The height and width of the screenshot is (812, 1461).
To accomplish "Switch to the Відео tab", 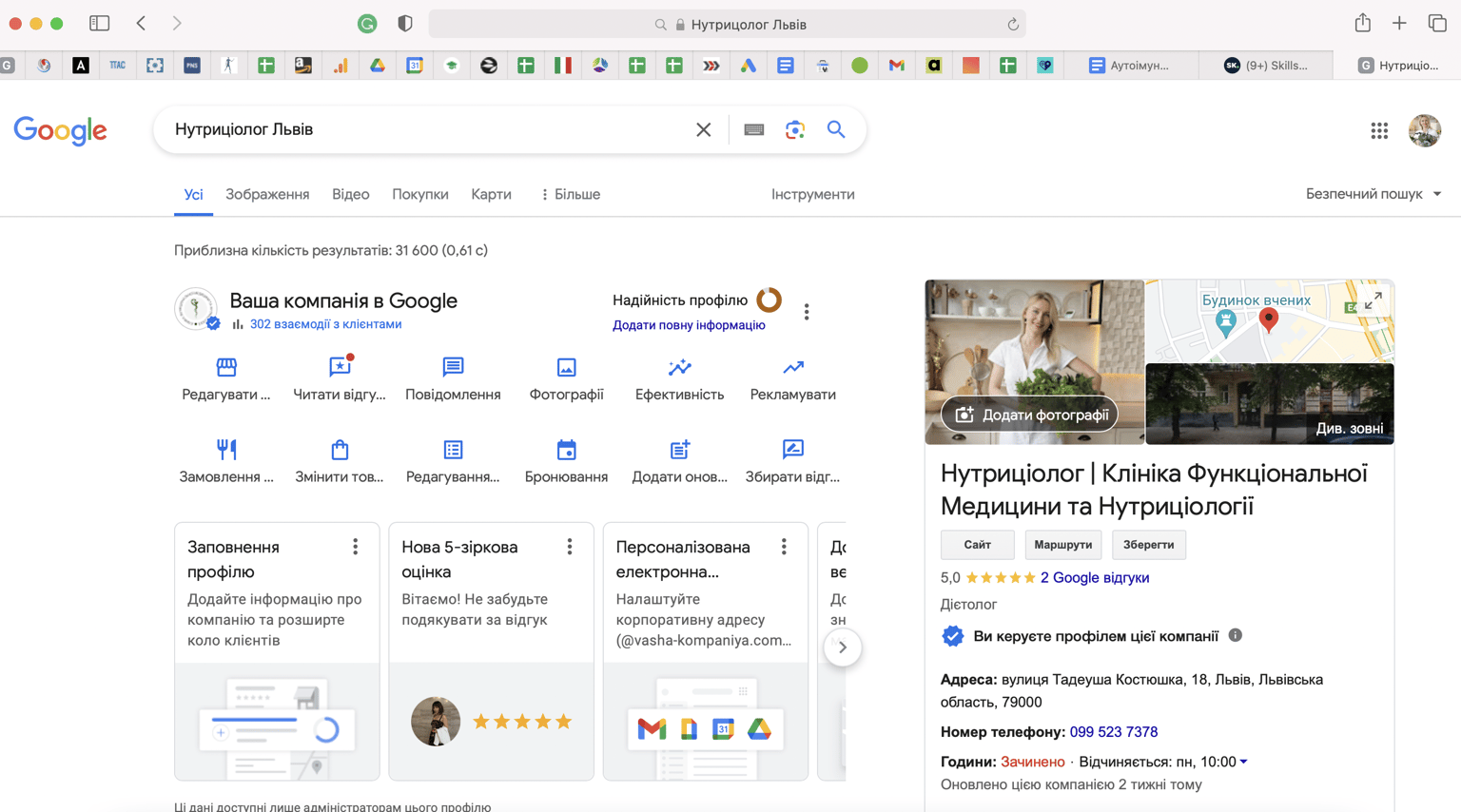I will tap(350, 194).
